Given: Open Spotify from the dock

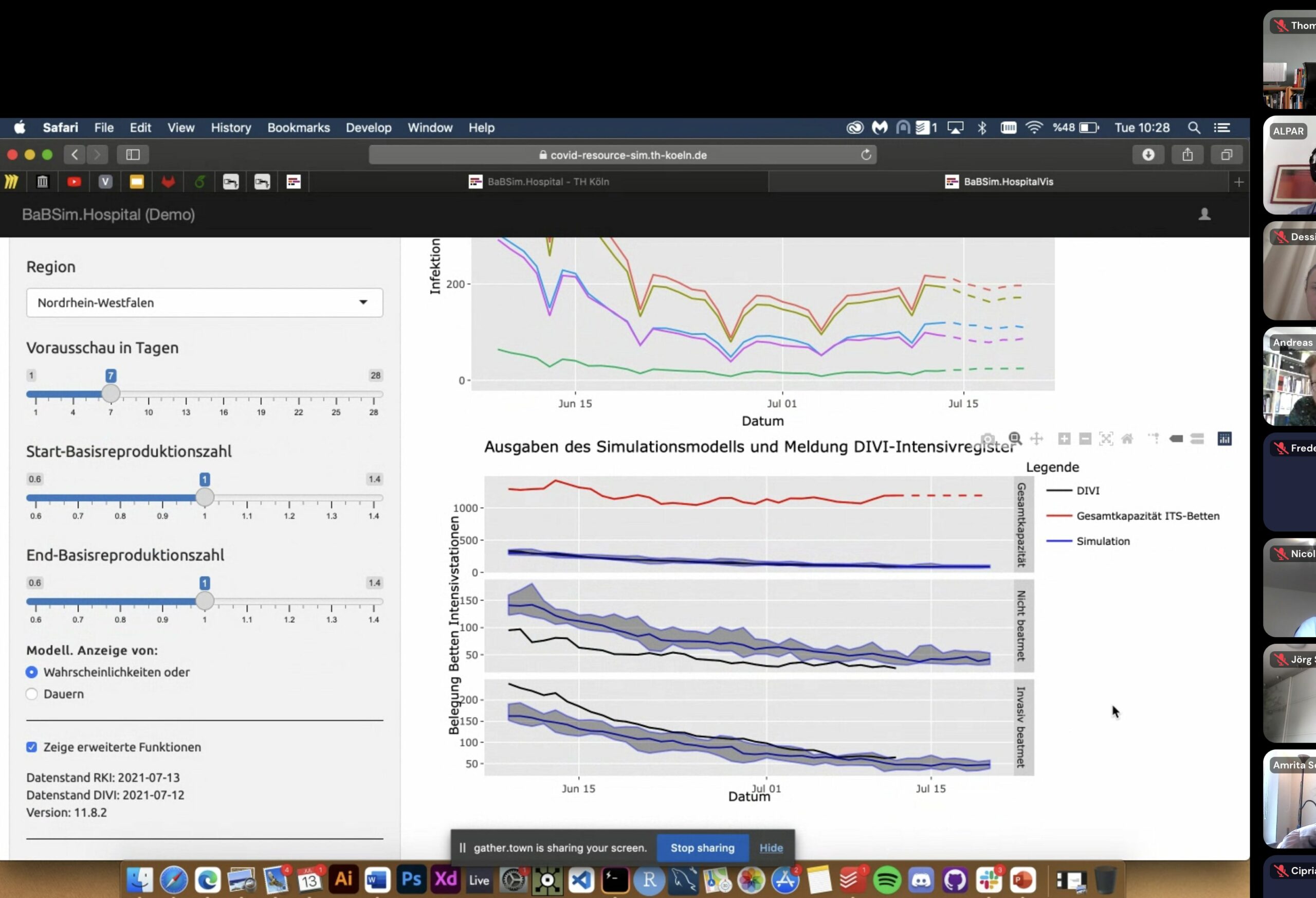Looking at the screenshot, I should pos(887,880).
